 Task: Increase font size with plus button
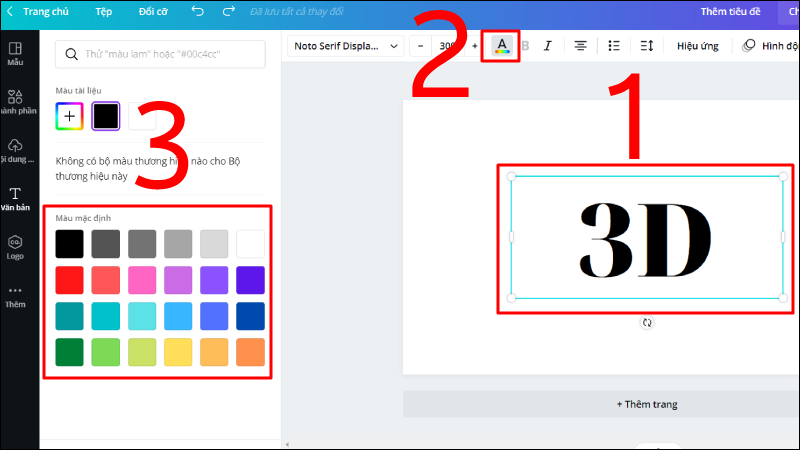(x=474, y=46)
